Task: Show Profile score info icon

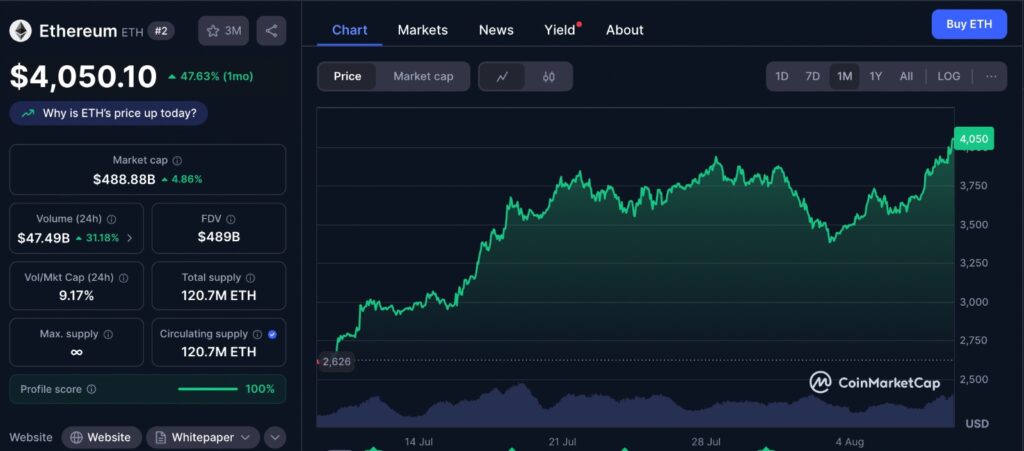Action: click(91, 389)
